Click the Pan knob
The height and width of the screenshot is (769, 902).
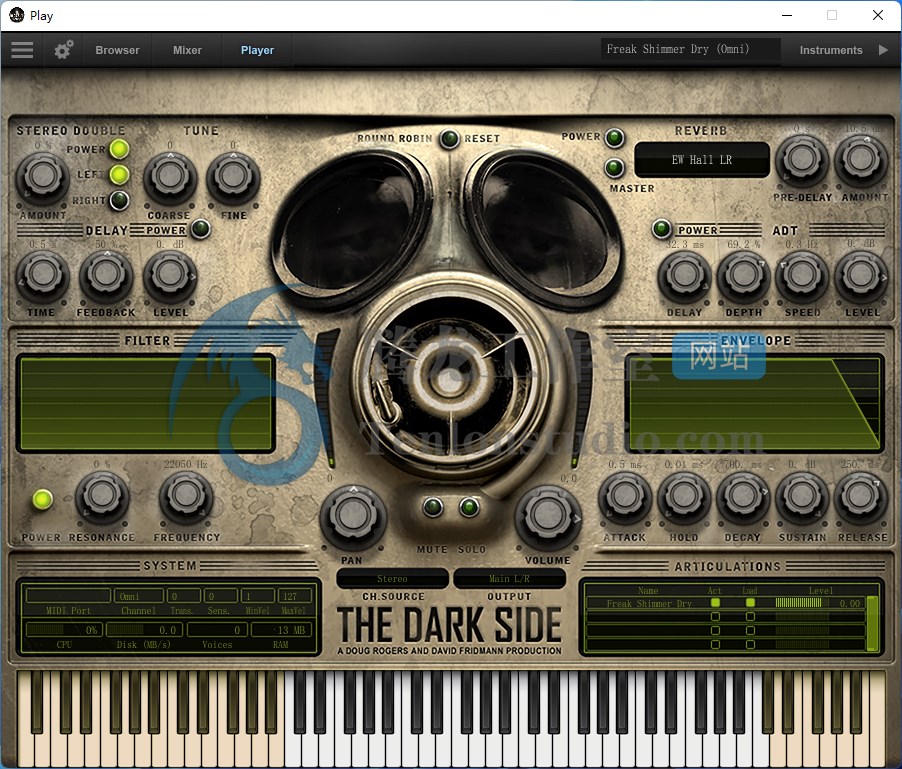point(353,517)
